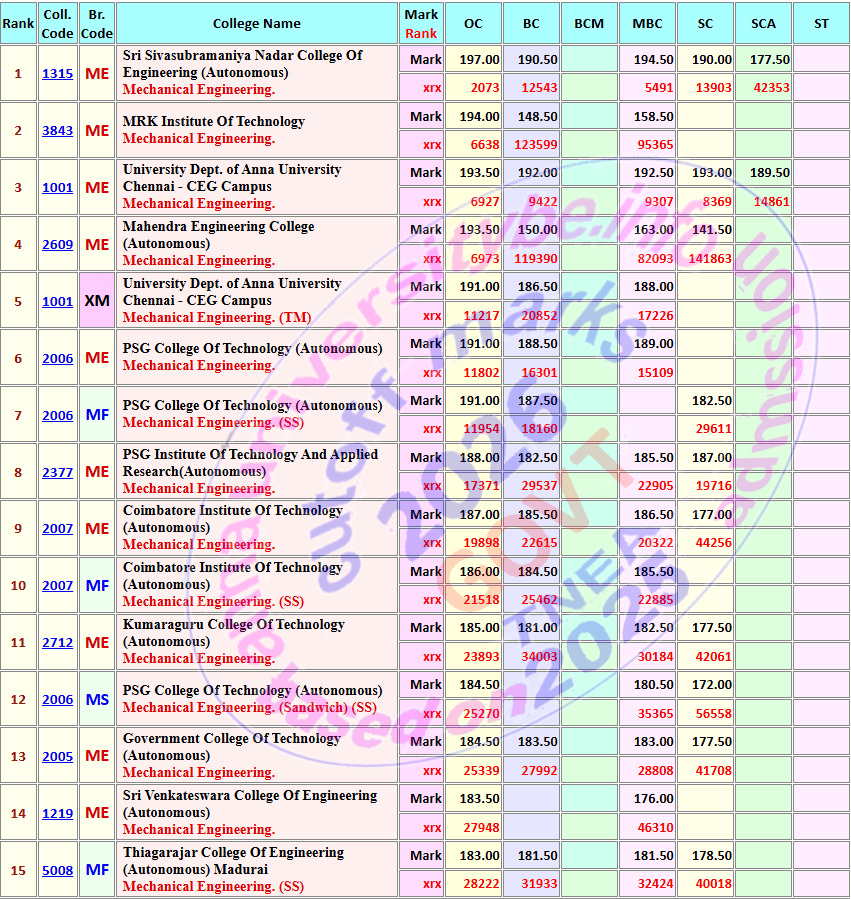The width and height of the screenshot is (851, 899).
Task: Select MF branch code in rank 7 row
Action: [97, 415]
